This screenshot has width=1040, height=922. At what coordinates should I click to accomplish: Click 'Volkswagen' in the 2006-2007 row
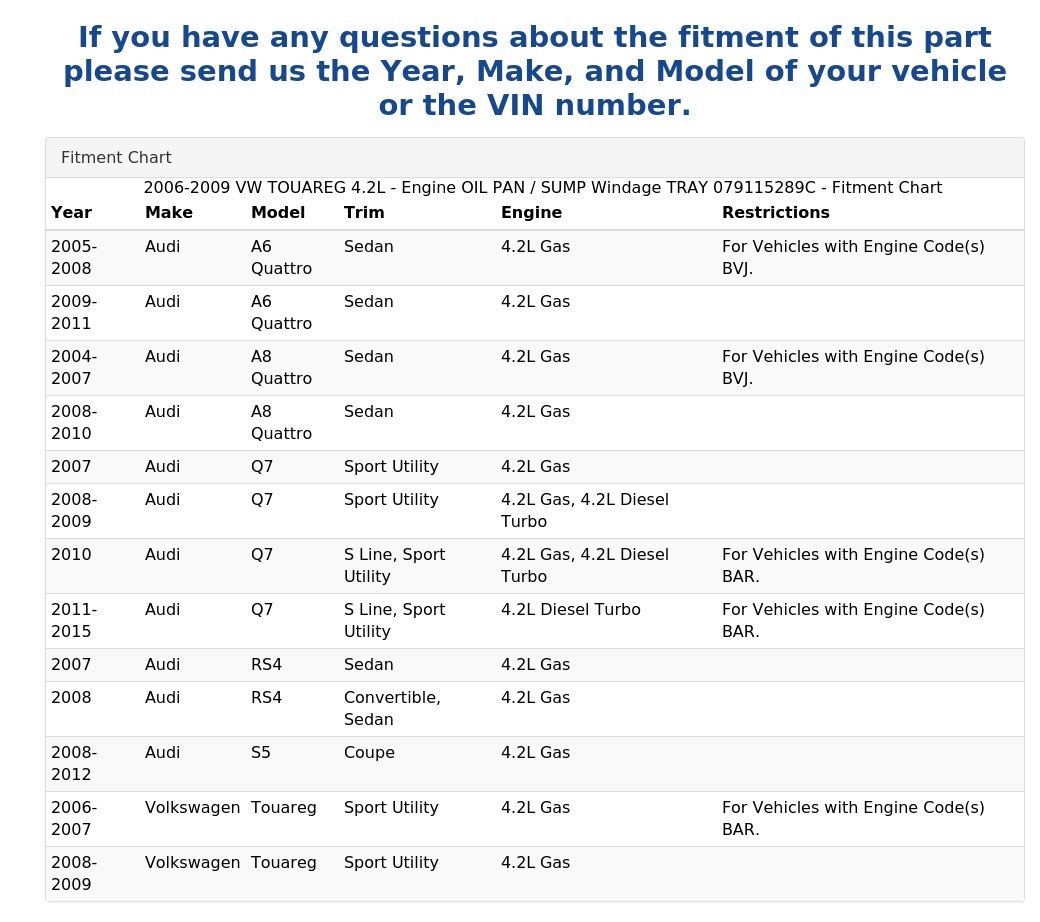point(192,808)
